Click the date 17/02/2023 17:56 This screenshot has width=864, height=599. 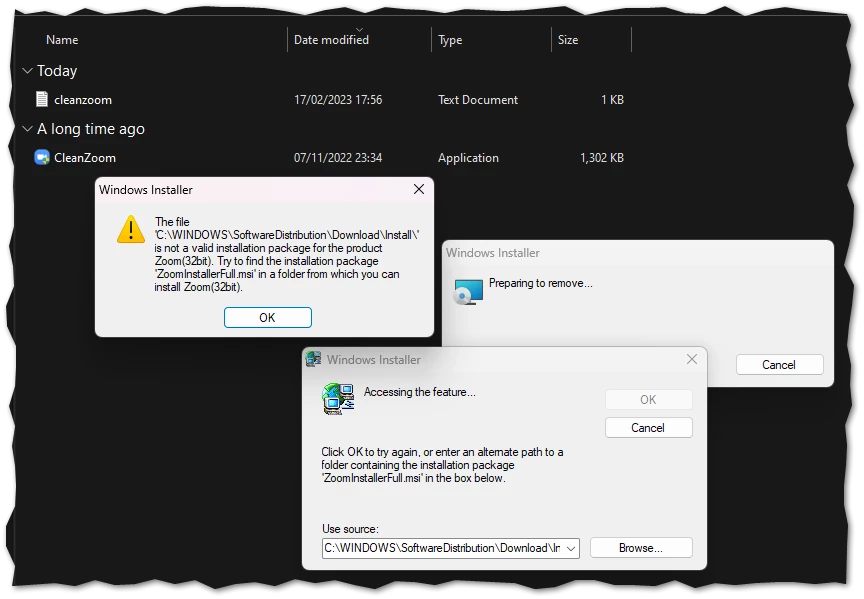click(338, 100)
